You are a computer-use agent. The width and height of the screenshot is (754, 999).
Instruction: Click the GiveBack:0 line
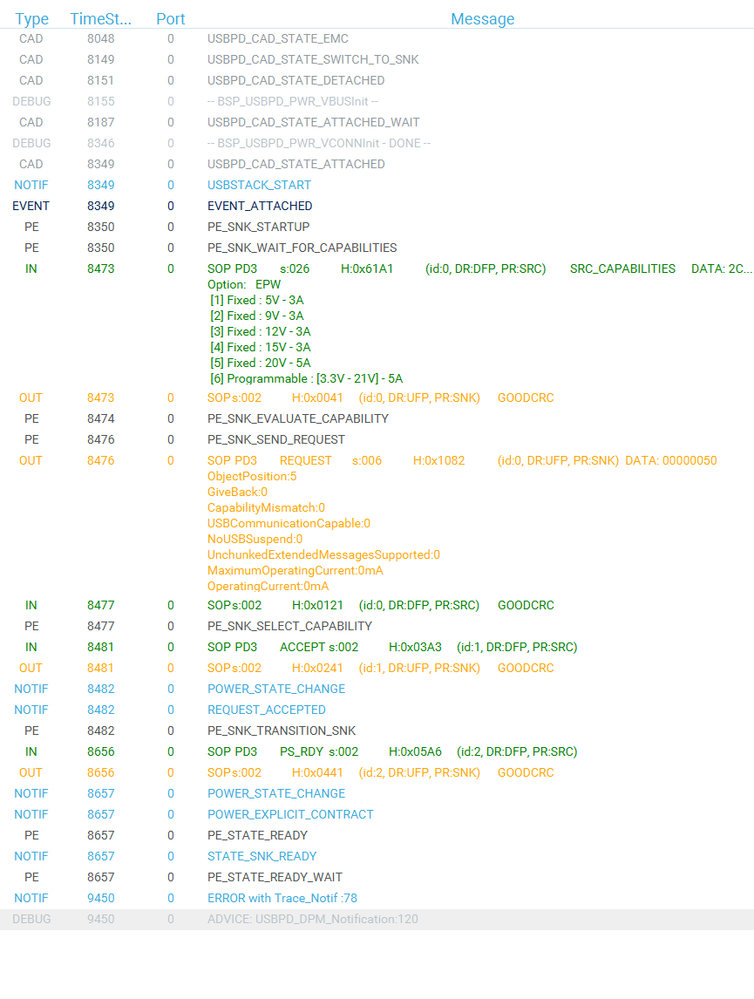click(x=237, y=492)
